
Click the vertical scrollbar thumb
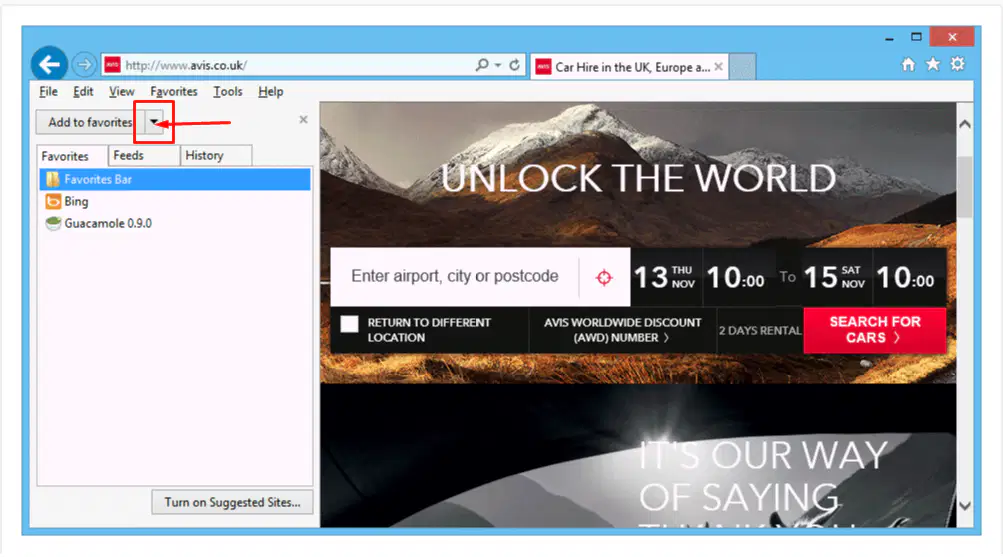[x=965, y=185]
